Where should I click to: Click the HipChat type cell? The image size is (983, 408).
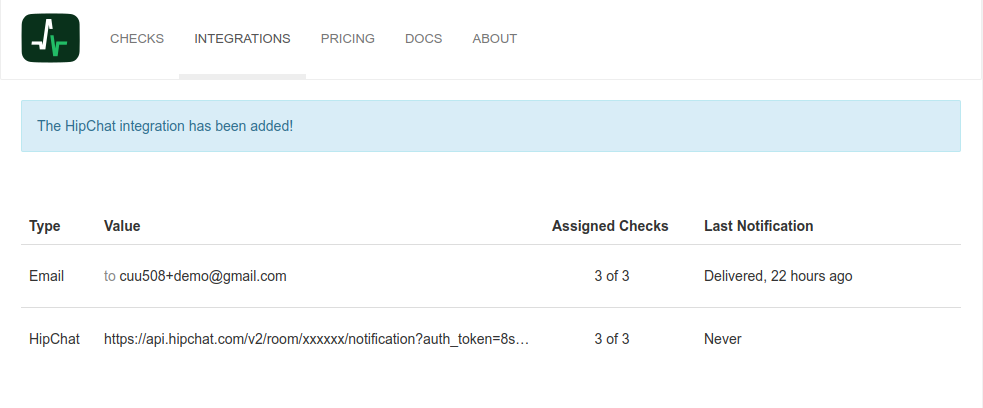54,339
